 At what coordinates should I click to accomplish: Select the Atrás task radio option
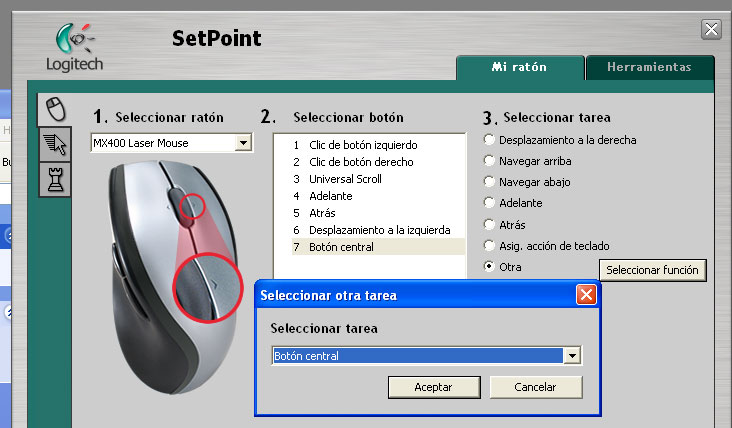pyautogui.click(x=489, y=225)
